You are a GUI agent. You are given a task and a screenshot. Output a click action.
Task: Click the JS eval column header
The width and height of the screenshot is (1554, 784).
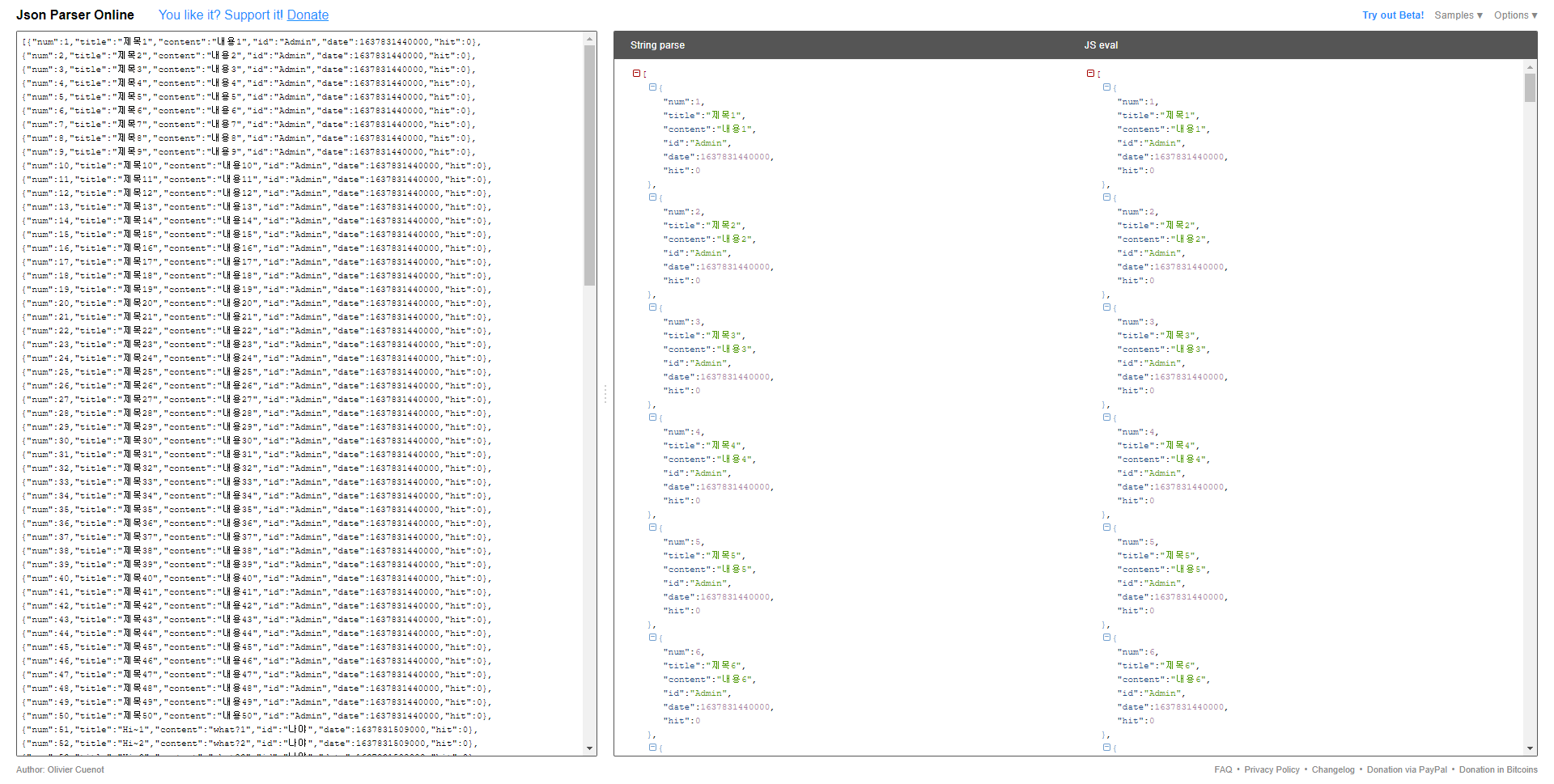tap(1101, 45)
